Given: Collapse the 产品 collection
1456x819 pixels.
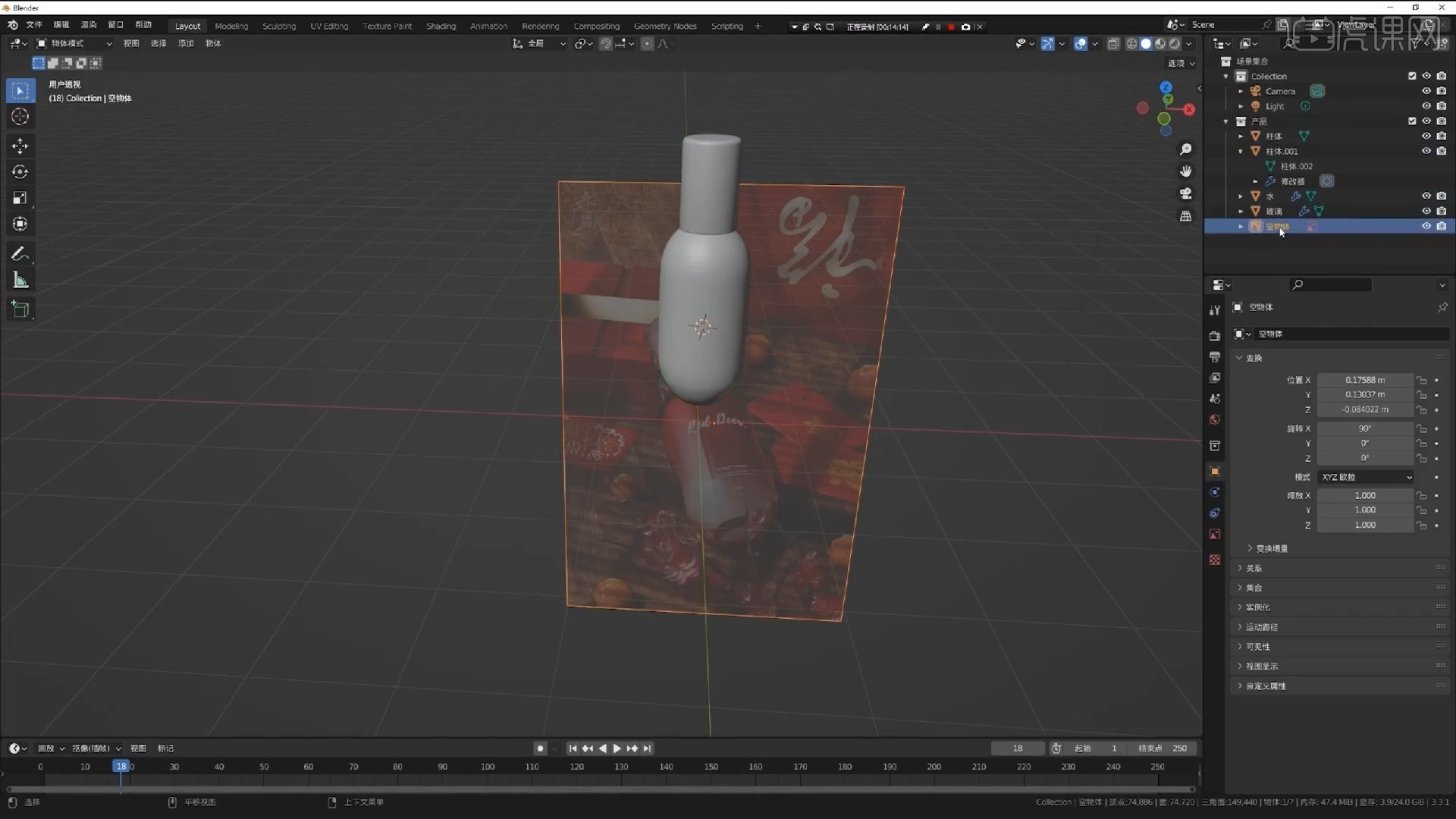Looking at the screenshot, I should [x=1226, y=121].
